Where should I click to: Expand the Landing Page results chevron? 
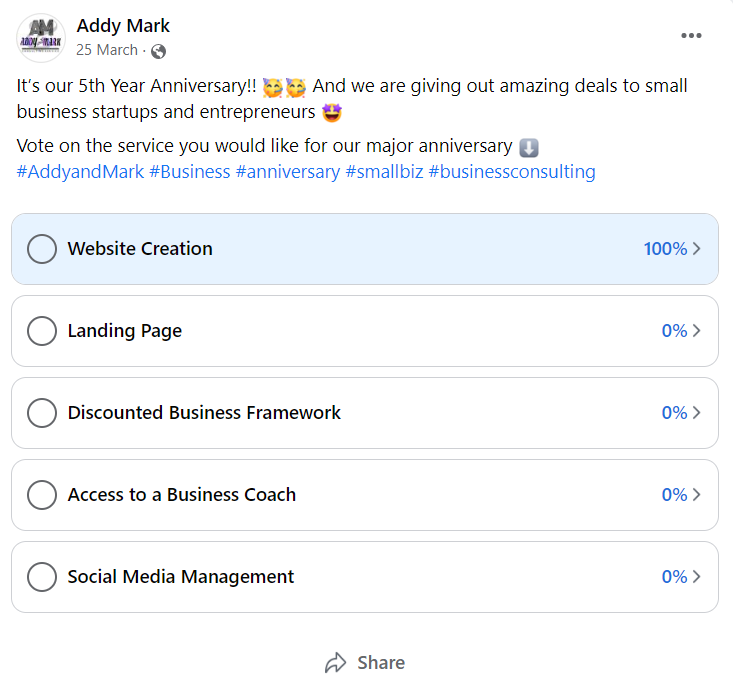point(697,331)
